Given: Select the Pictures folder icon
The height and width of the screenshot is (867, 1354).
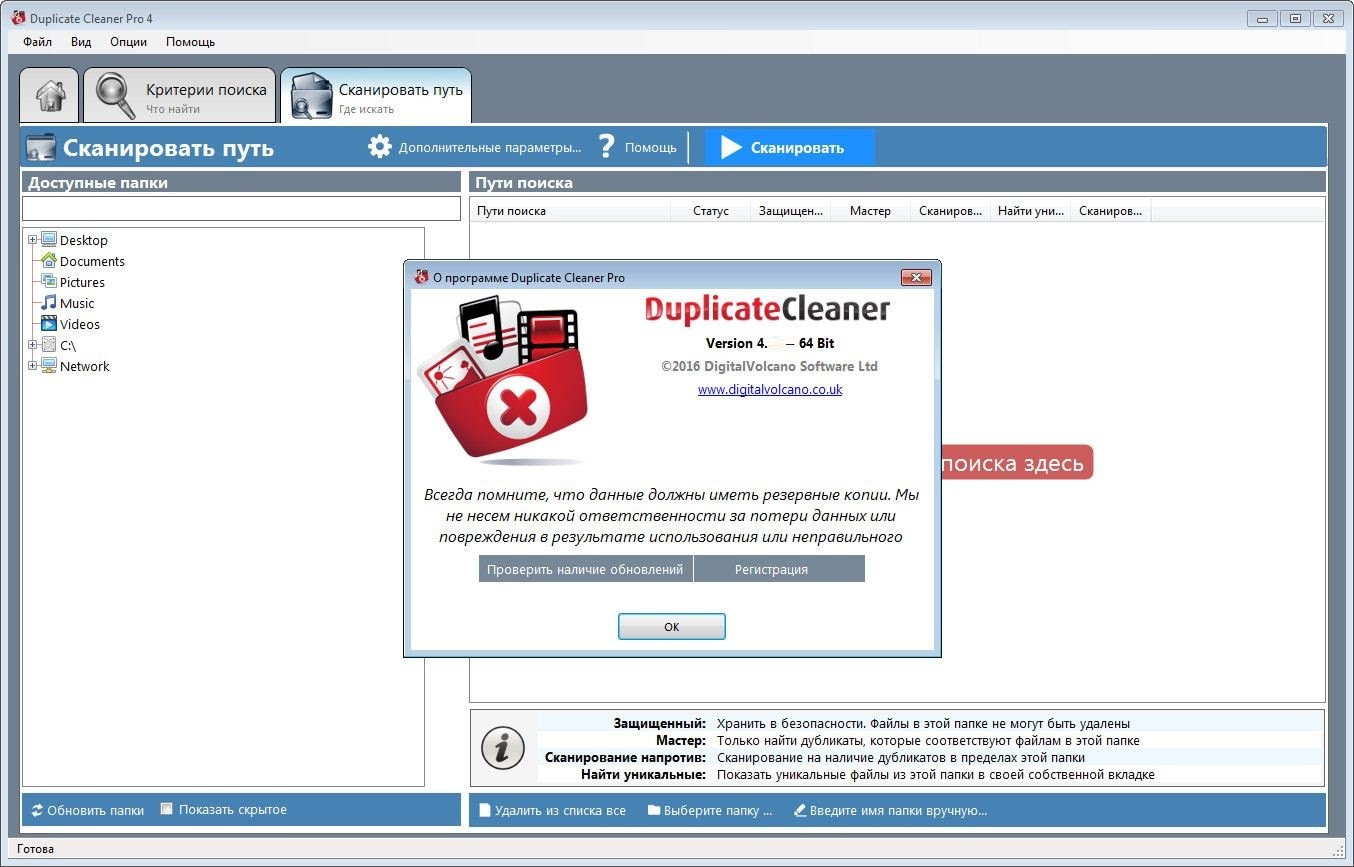Looking at the screenshot, I should (49, 282).
